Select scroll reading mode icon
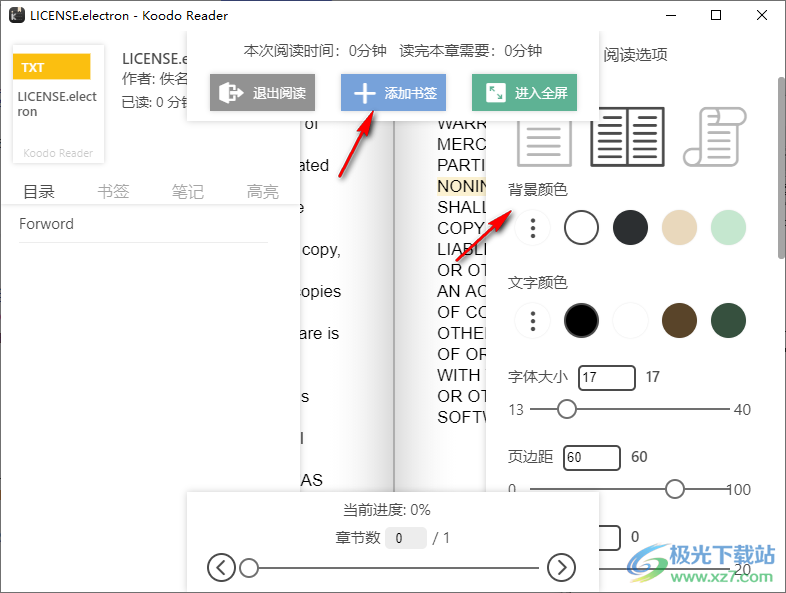The width and height of the screenshot is (786, 593). (x=715, y=136)
